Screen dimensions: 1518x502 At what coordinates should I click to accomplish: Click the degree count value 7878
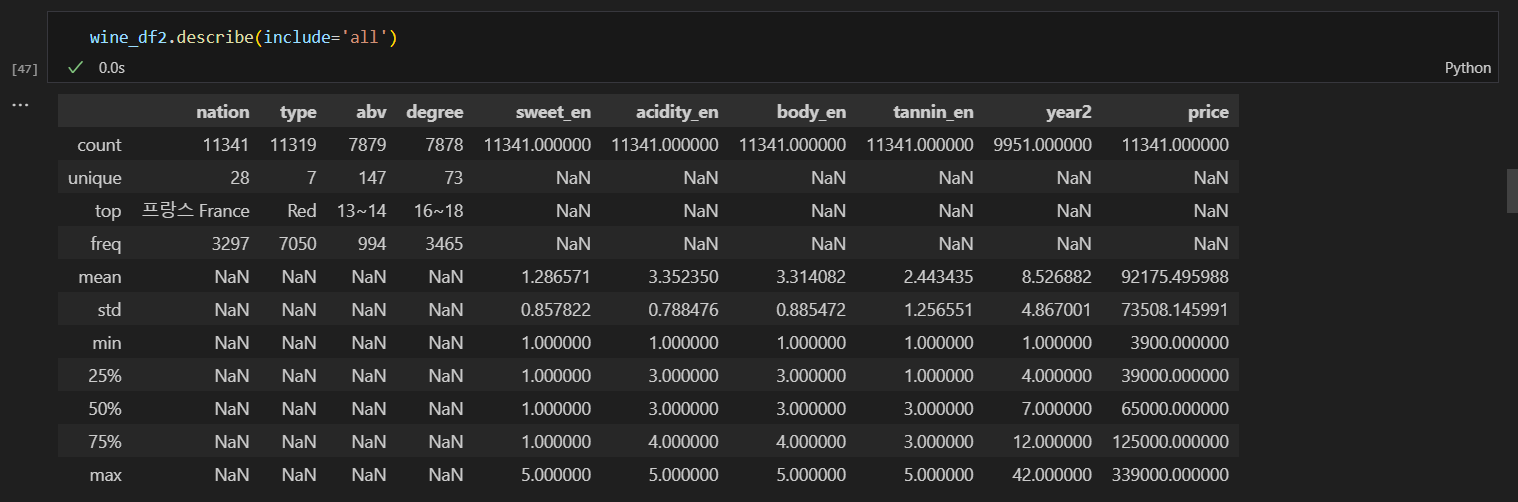(444, 145)
